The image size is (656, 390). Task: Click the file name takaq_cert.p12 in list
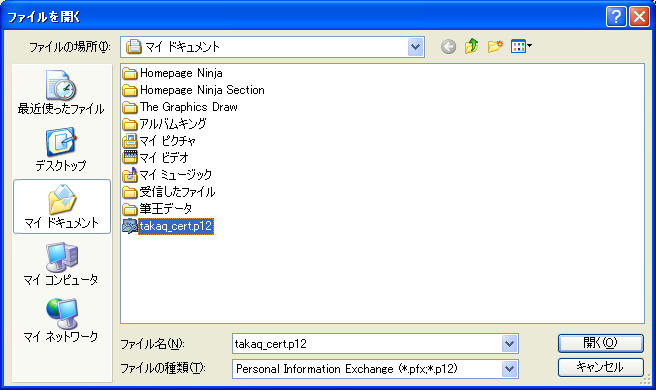[176, 226]
